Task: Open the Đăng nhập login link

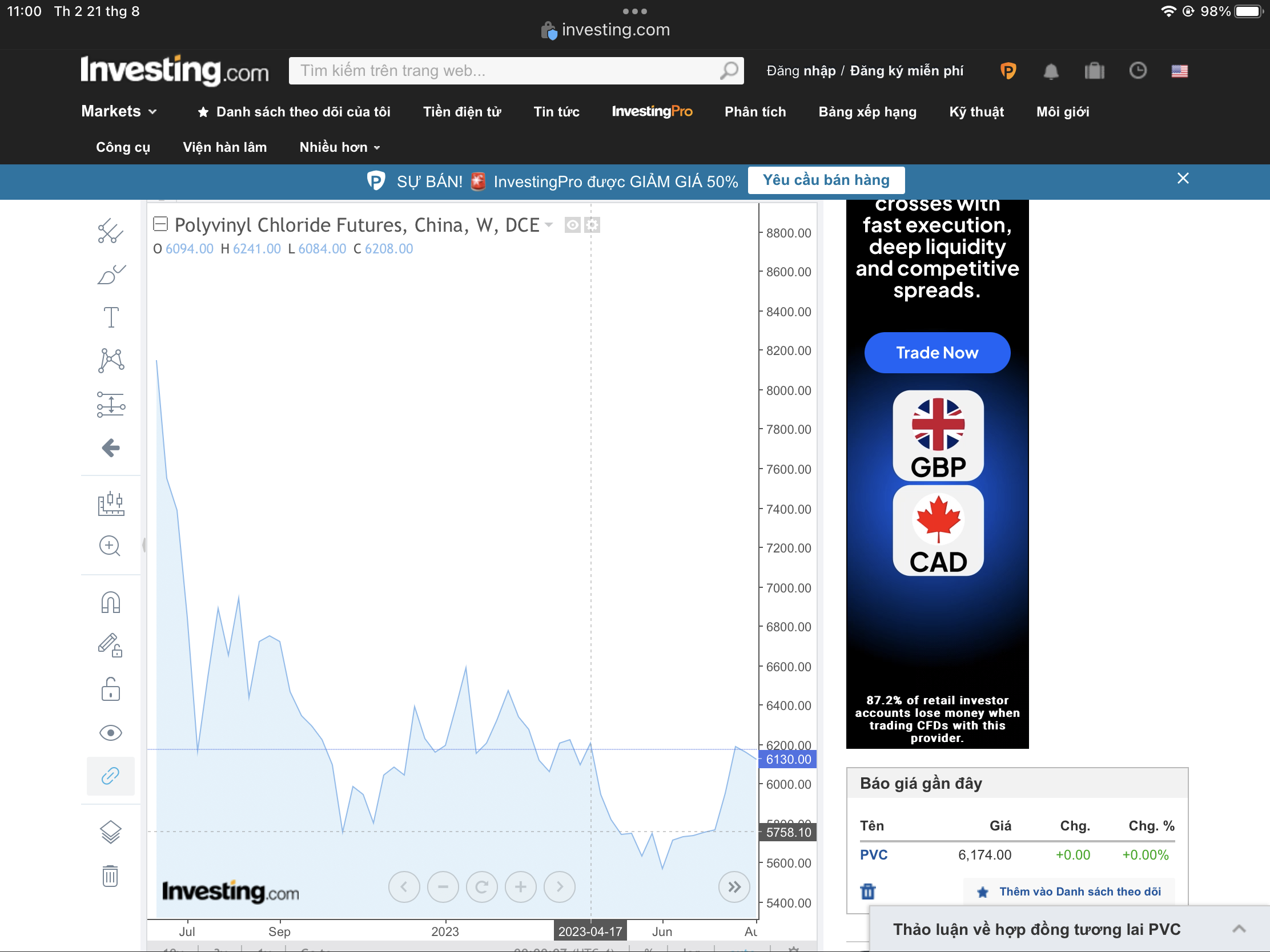Action: coord(801,71)
